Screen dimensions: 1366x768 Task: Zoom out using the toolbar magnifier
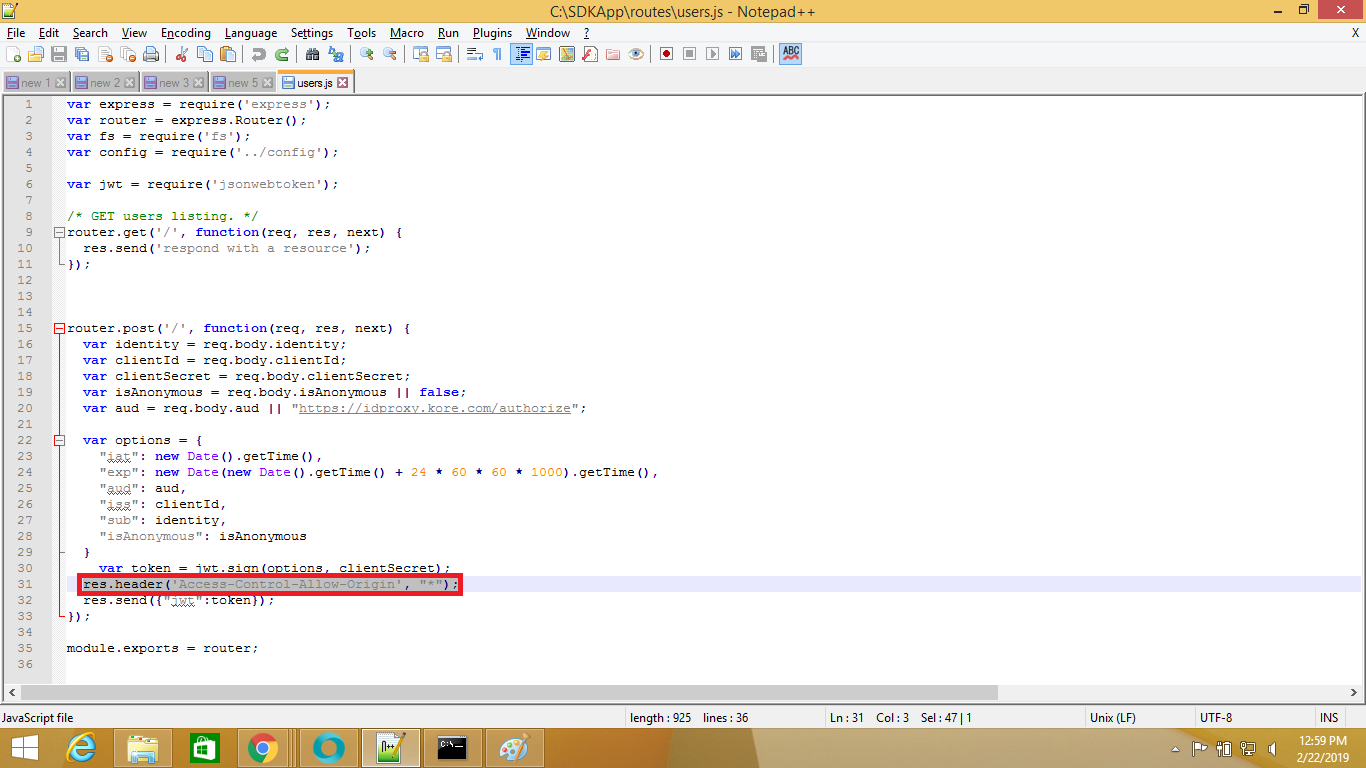(389, 54)
